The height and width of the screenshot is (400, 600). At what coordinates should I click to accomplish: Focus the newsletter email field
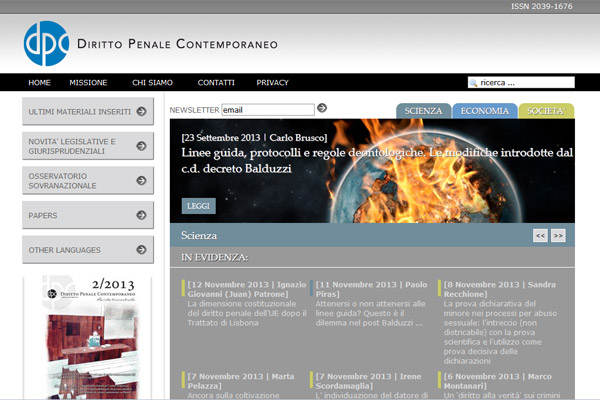(268, 110)
